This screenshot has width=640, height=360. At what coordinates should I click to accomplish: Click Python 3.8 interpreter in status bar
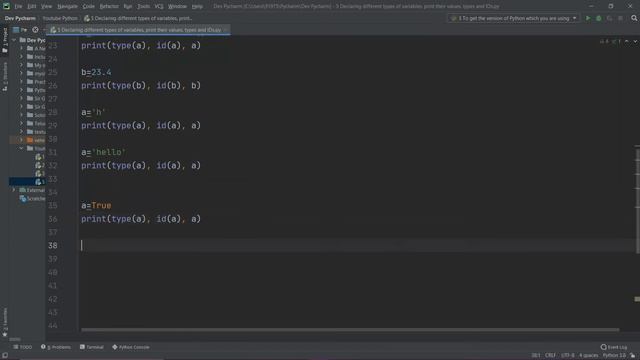614,356
